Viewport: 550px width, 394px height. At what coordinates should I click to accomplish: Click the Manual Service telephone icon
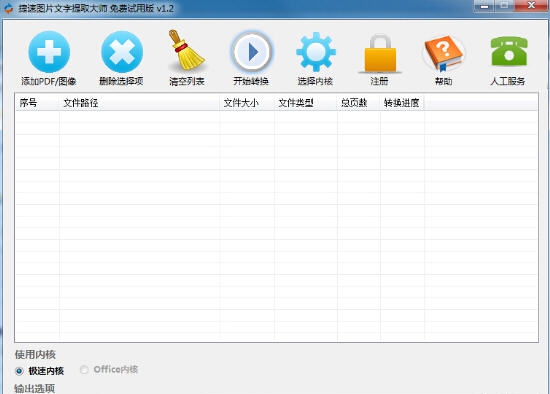pyautogui.click(x=509, y=52)
